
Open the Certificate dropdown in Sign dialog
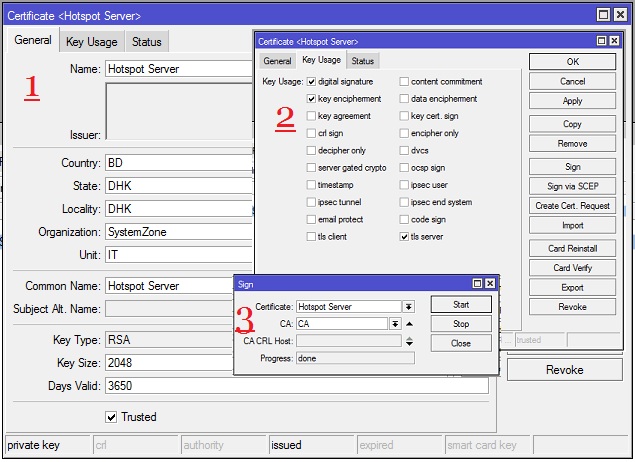click(x=409, y=307)
